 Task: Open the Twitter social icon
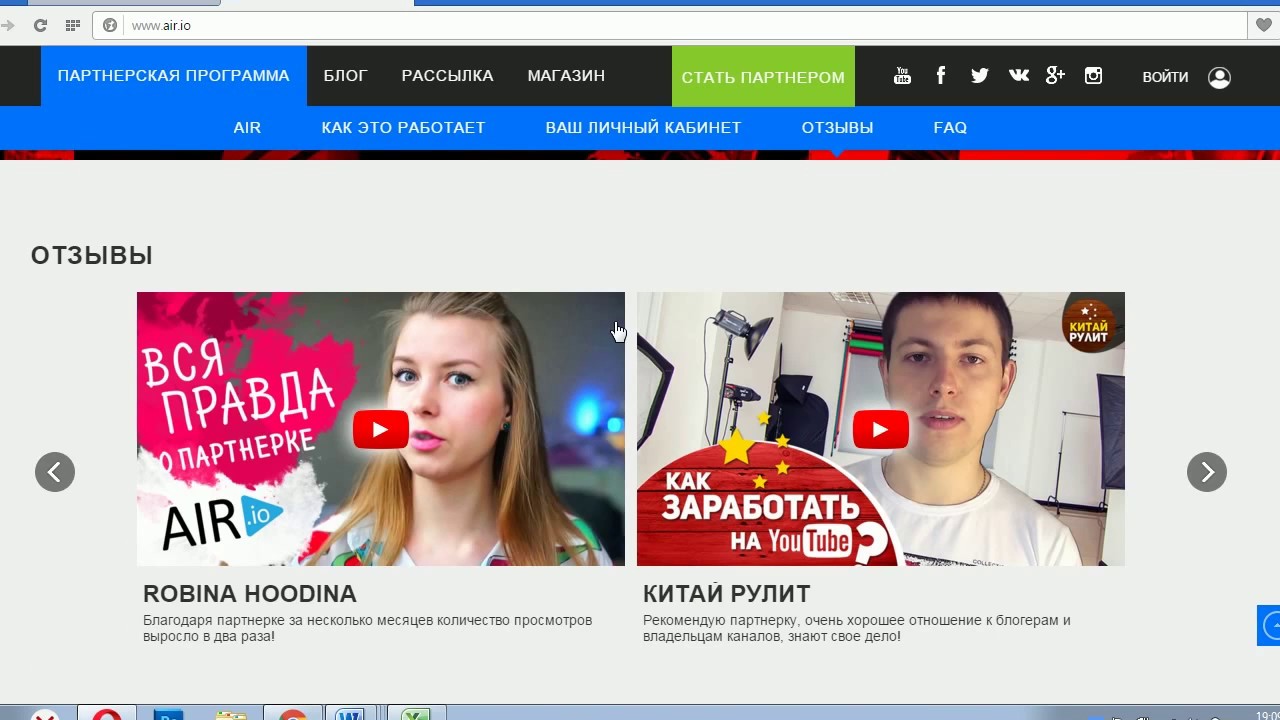(979, 76)
